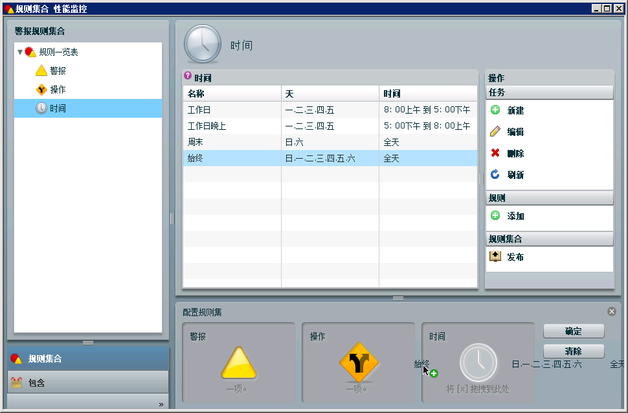Click the 发布 label
The width and height of the screenshot is (628, 413).
[515, 257]
